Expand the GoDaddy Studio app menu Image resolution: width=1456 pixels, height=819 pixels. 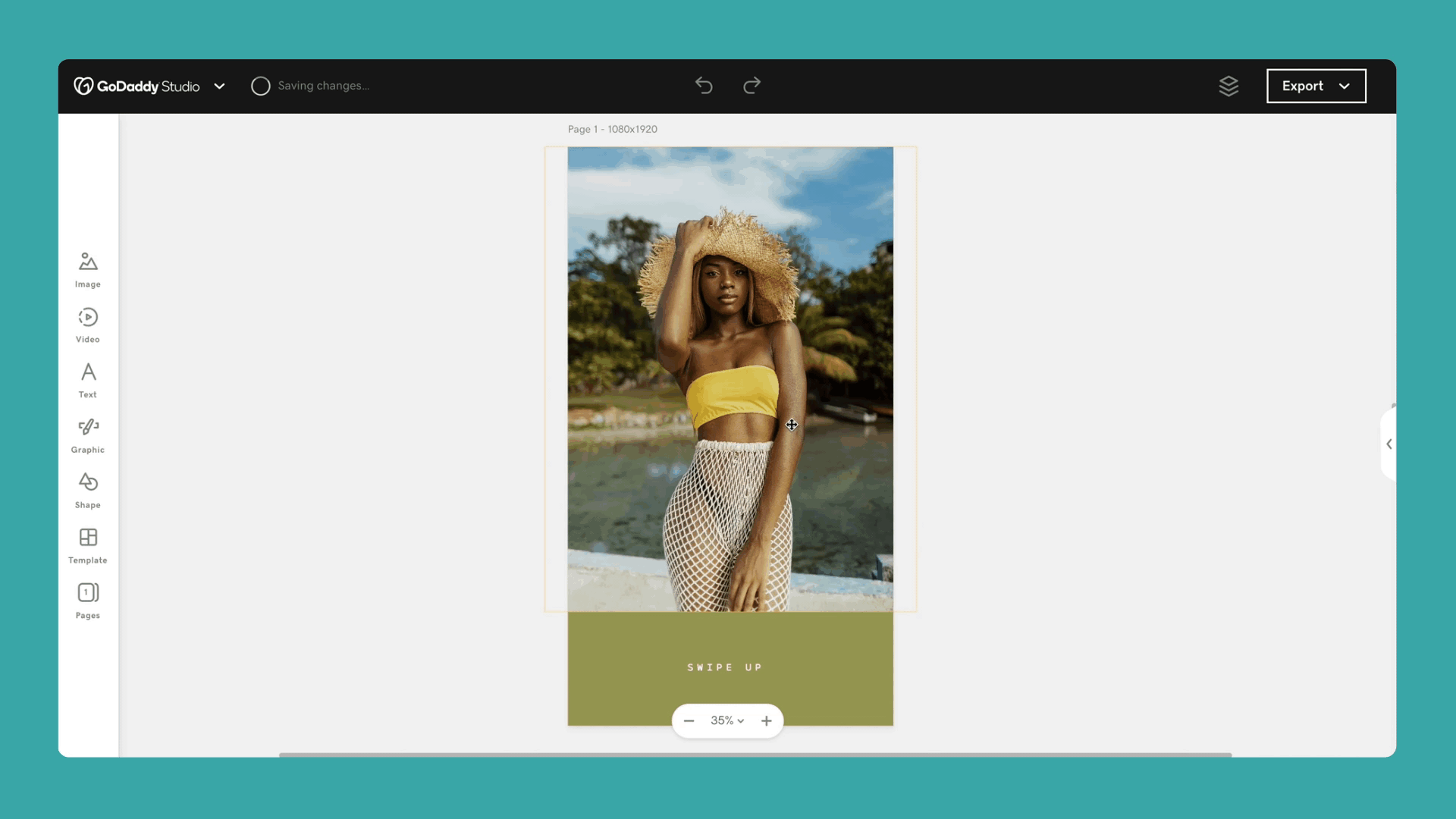click(x=219, y=85)
